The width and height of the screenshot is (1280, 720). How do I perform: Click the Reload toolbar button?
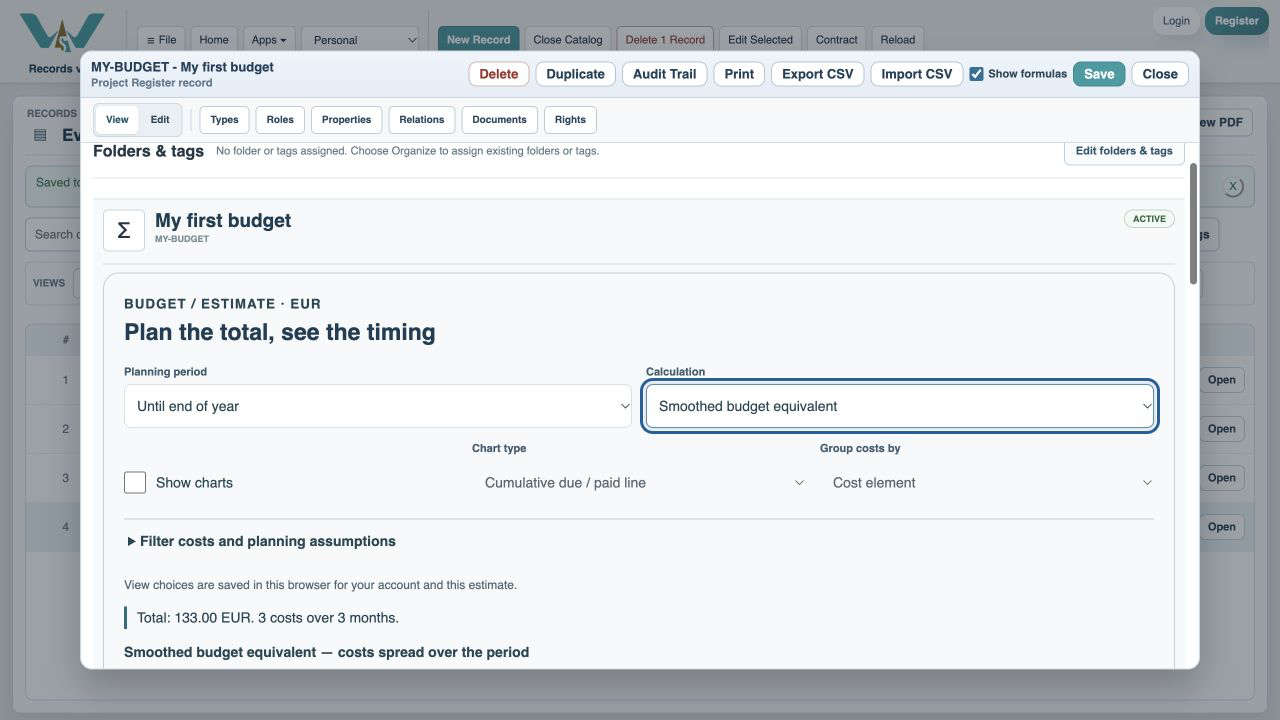click(898, 40)
